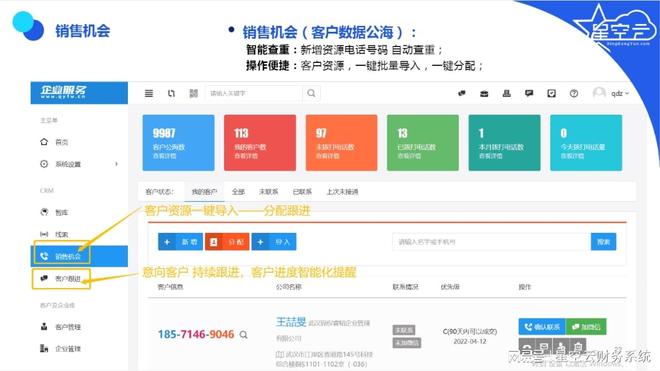660x371 pixels.
Task: Toggle the hamburger menu in the top bar
Action: point(149,93)
